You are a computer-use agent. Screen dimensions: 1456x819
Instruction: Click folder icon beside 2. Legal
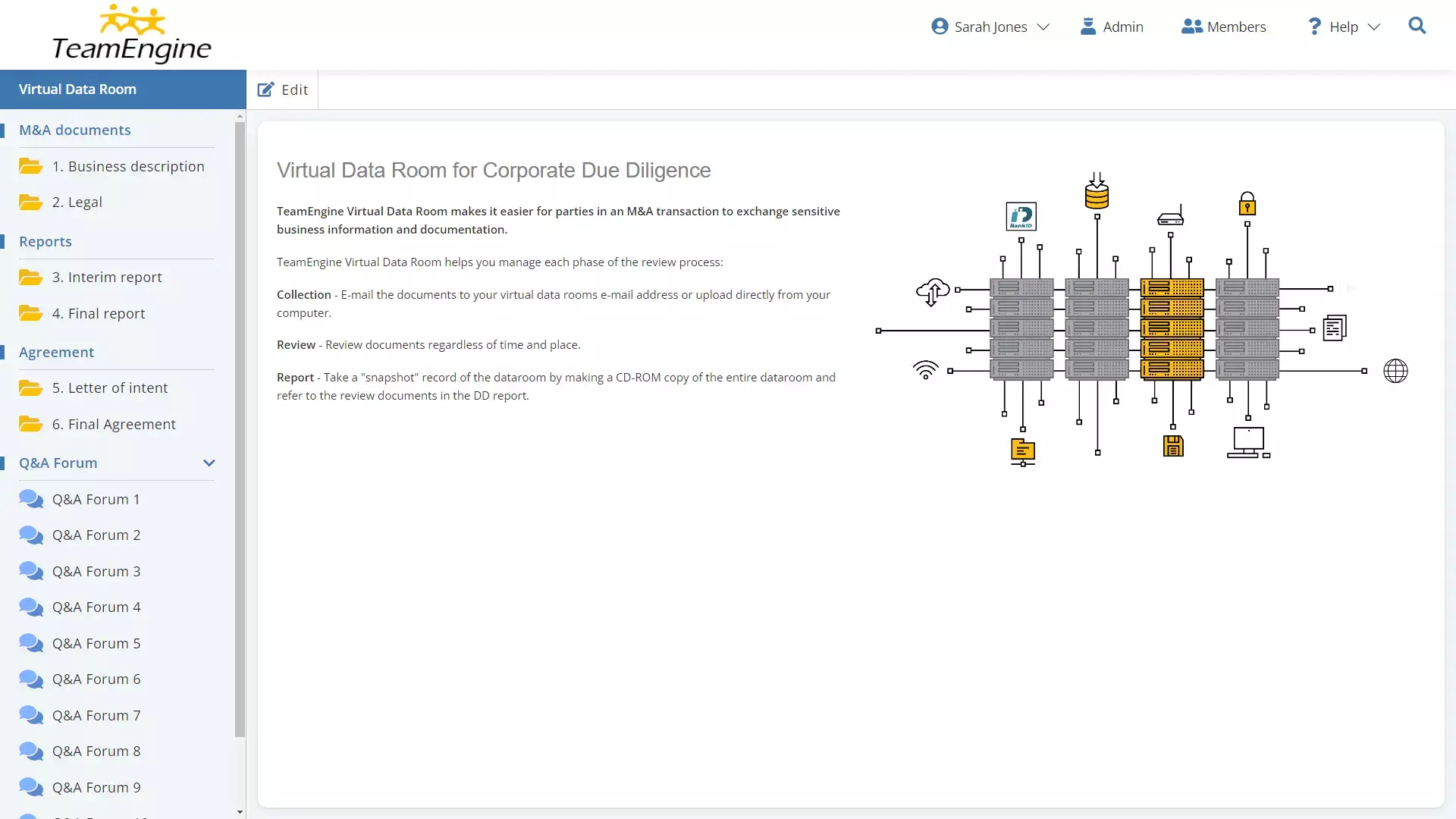tap(30, 202)
